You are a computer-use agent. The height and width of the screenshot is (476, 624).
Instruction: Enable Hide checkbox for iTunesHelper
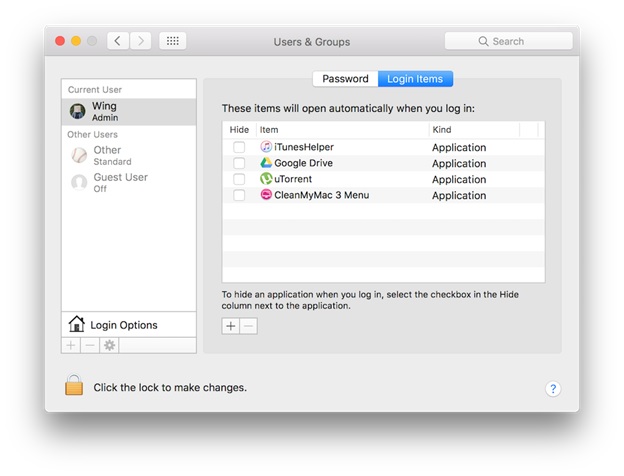(x=239, y=147)
